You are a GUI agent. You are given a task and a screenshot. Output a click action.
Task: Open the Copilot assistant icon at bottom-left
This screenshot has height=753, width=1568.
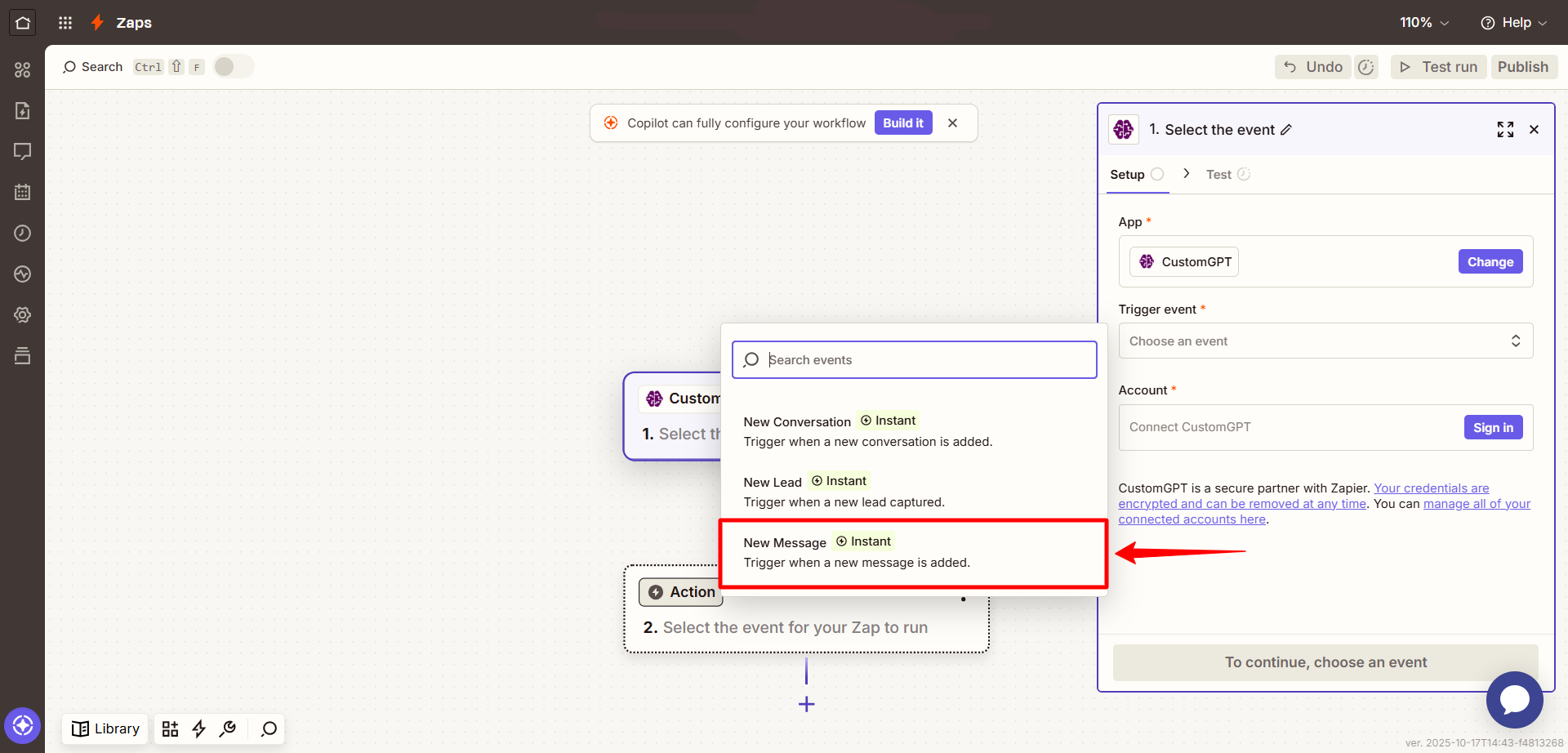22,725
